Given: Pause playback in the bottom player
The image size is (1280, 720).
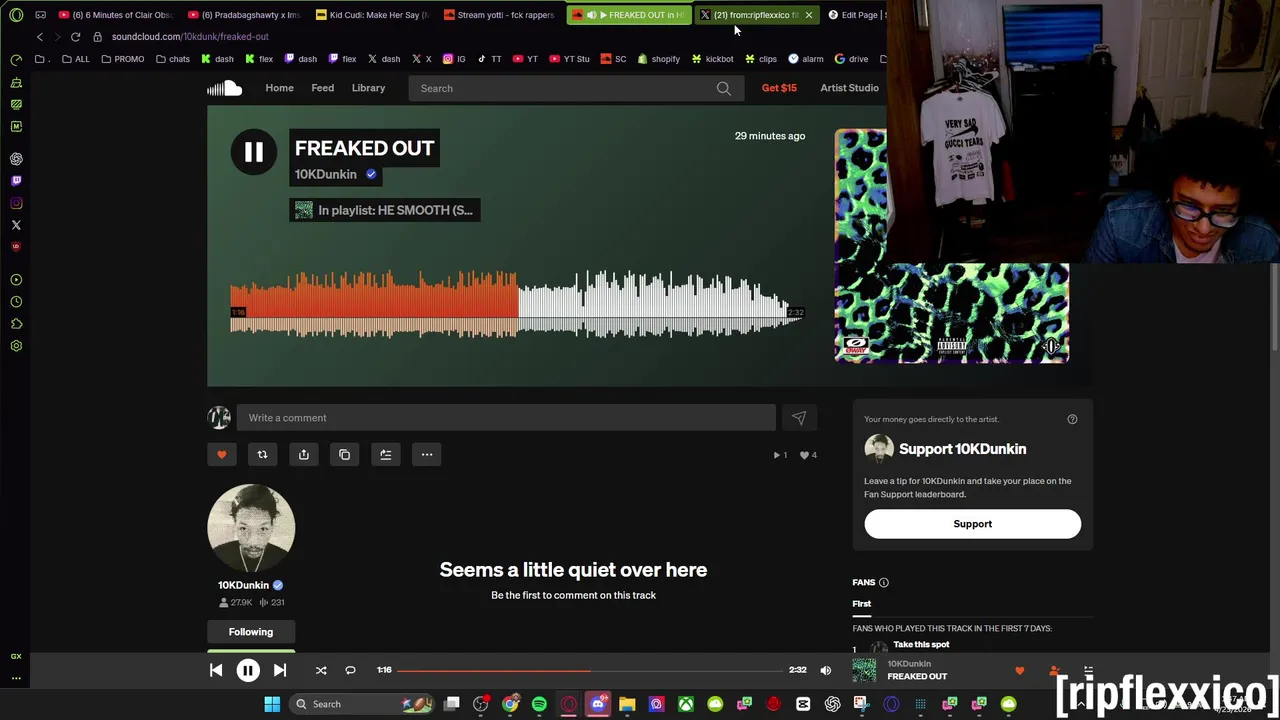Looking at the screenshot, I should coord(248,670).
